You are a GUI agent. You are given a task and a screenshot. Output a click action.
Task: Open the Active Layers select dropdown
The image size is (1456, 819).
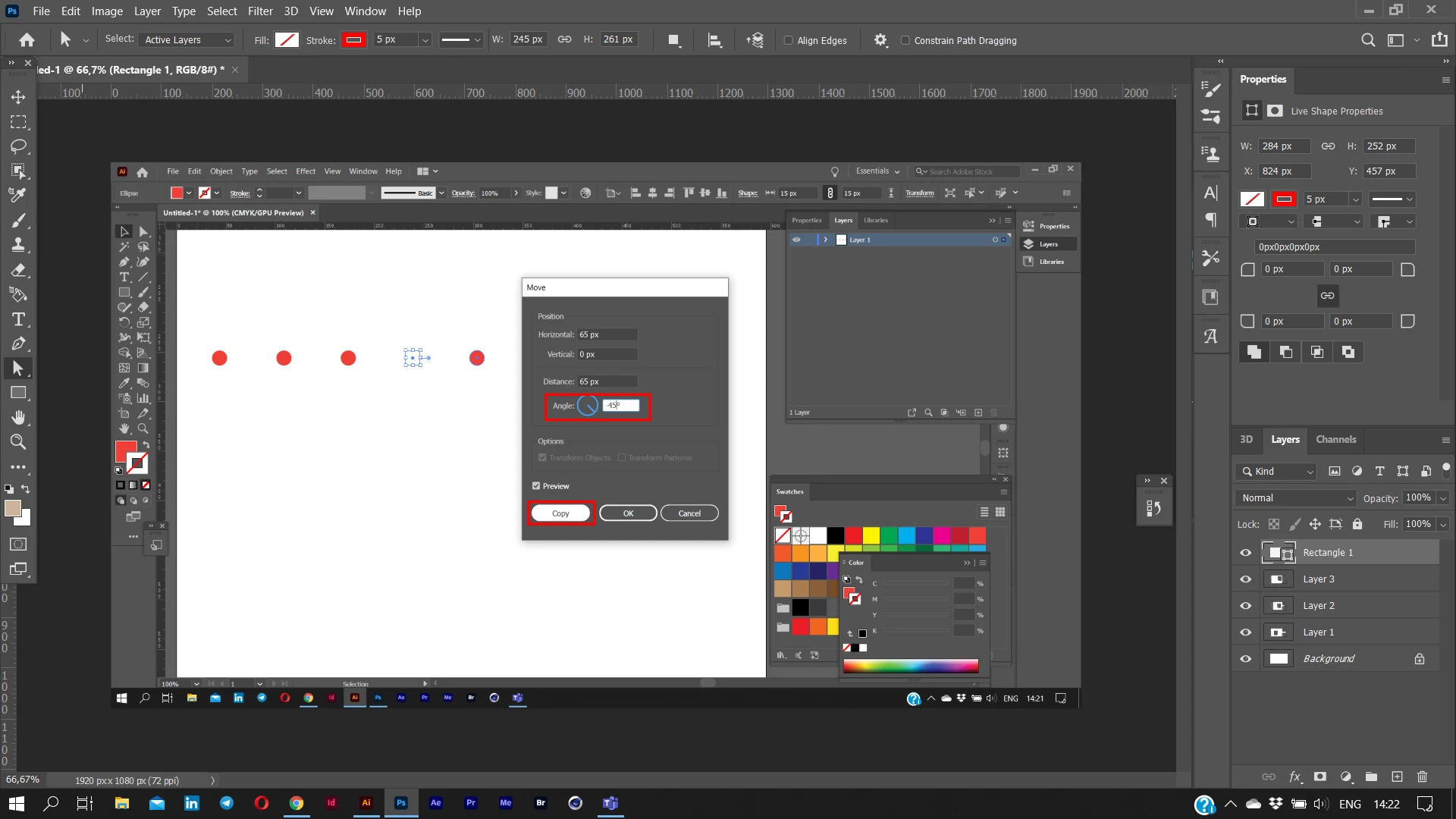tap(187, 40)
